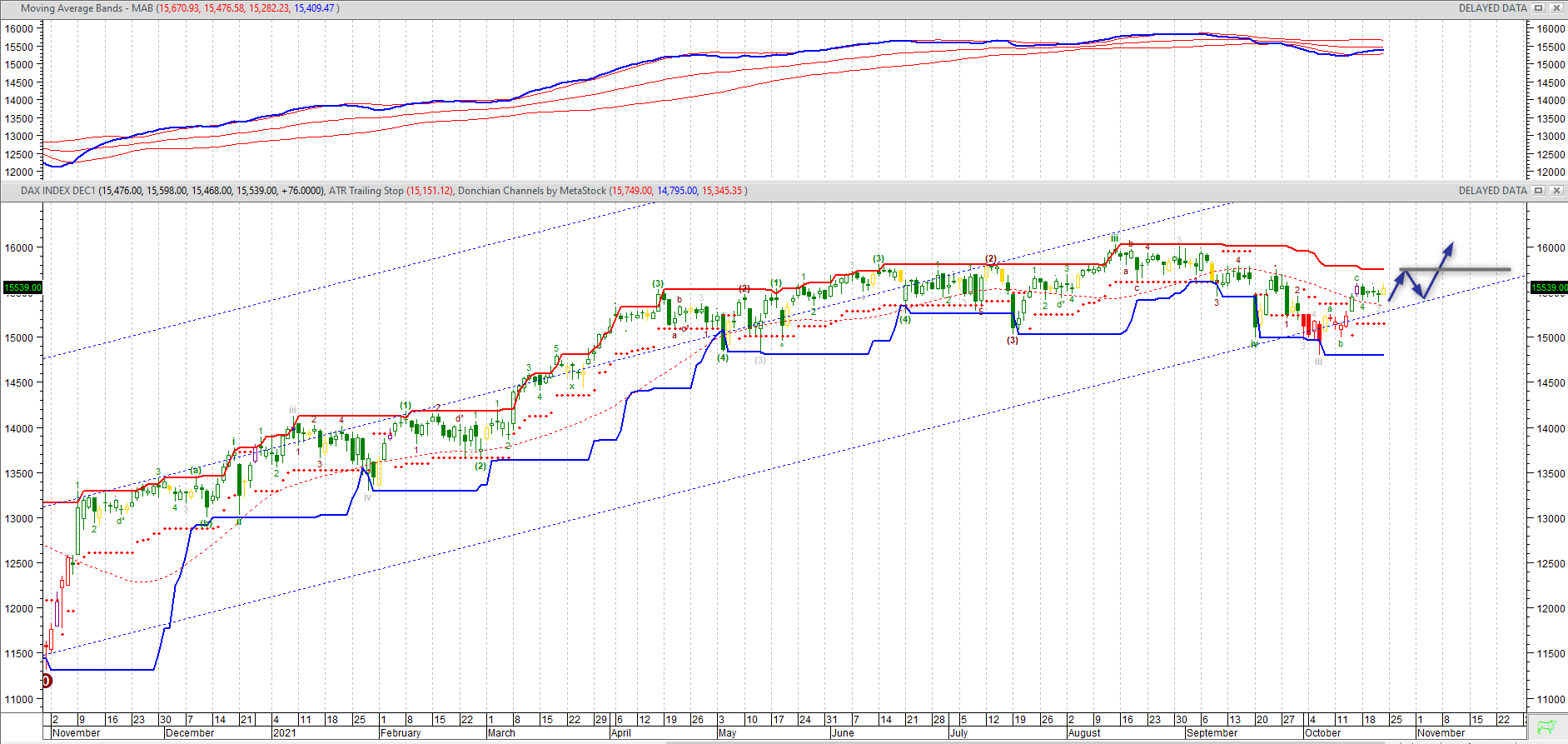
Task: Click the dark red circle marker at bottom-left
Action: [47, 681]
